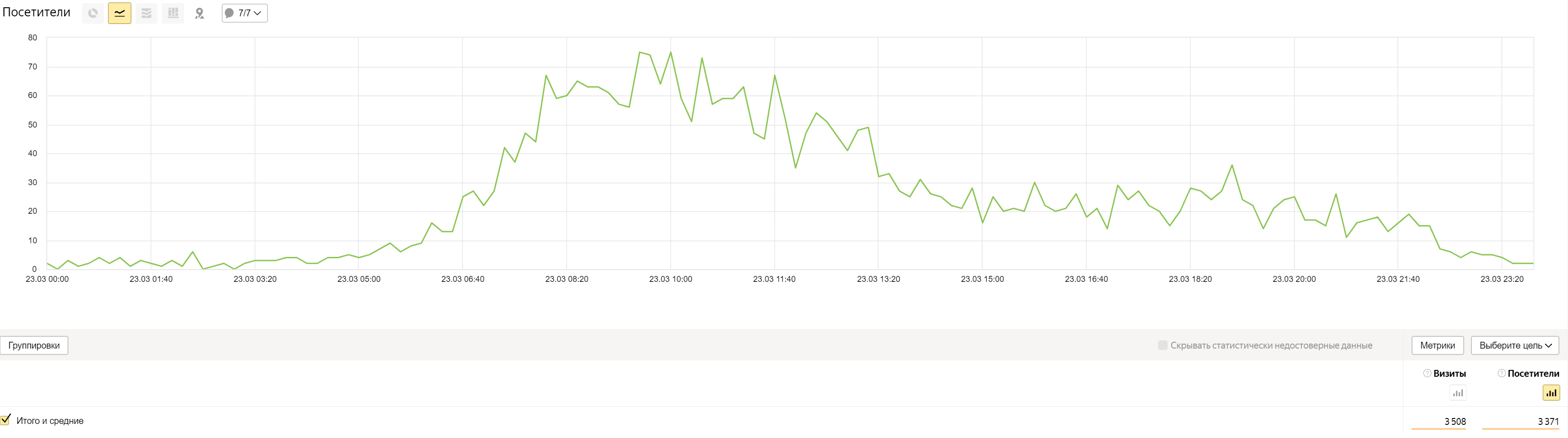Open help tooltip for Визиты

1427,374
